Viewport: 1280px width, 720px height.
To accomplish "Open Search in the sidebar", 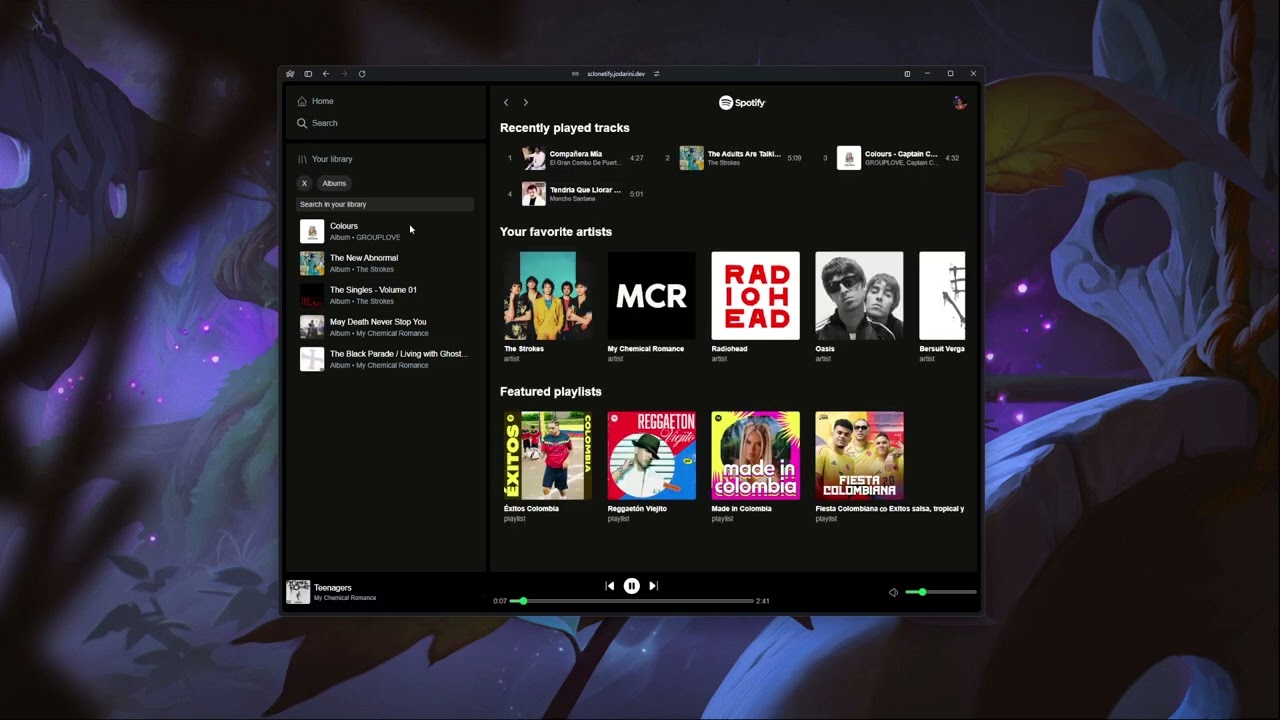I will [x=317, y=123].
